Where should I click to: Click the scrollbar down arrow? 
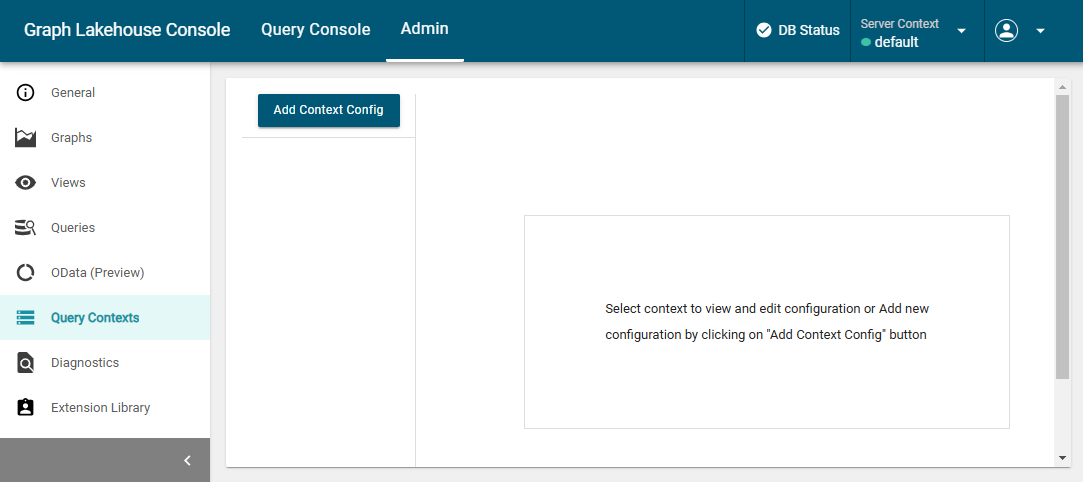click(1062, 457)
